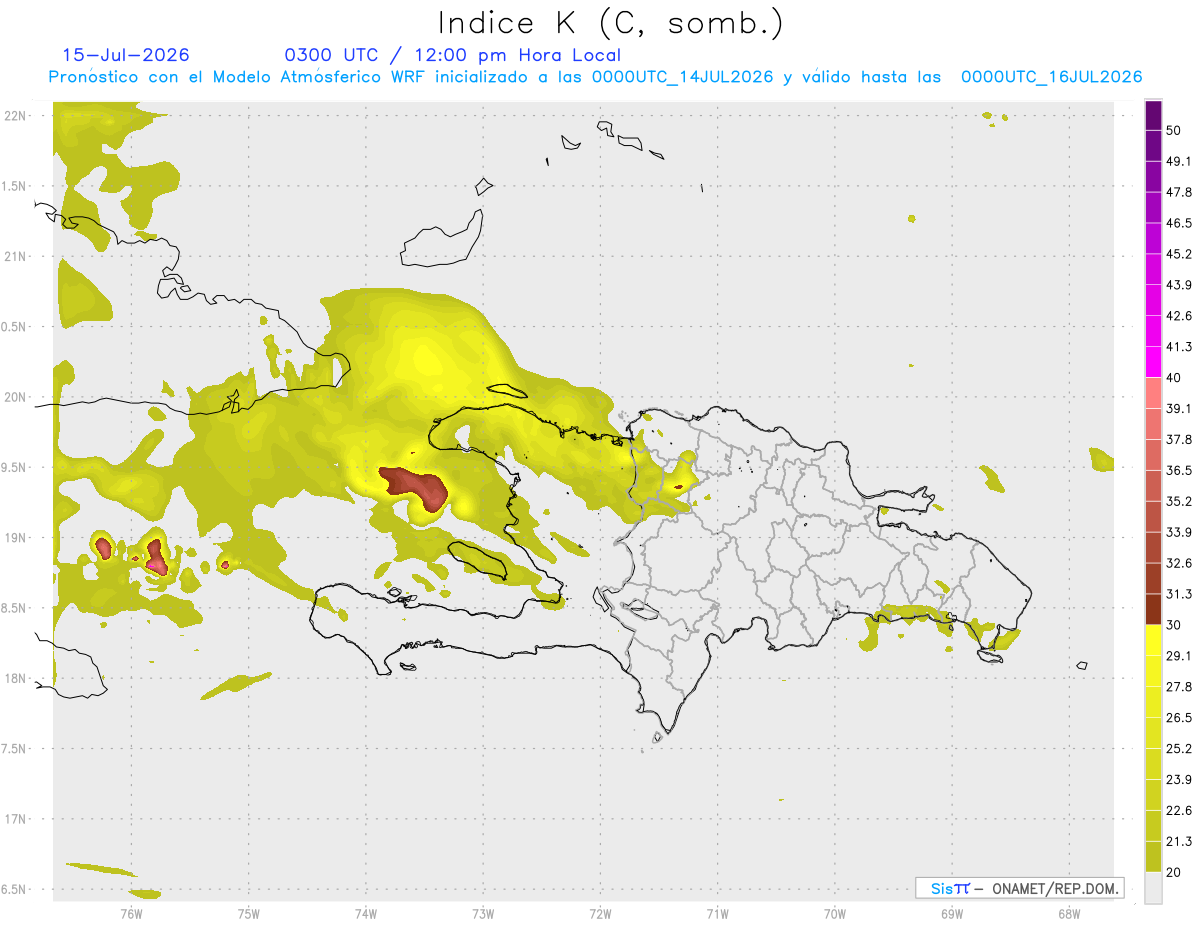Click the colorbar value "32.6"
The height and width of the screenshot is (927, 1200).
[1179, 563]
